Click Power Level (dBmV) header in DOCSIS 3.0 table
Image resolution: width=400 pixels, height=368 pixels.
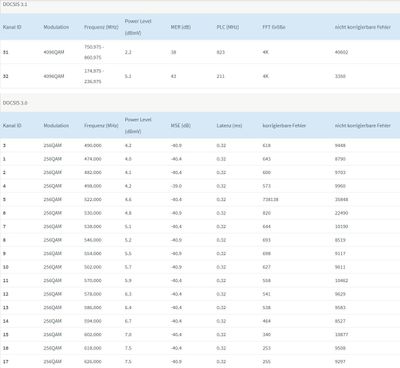tap(138, 126)
